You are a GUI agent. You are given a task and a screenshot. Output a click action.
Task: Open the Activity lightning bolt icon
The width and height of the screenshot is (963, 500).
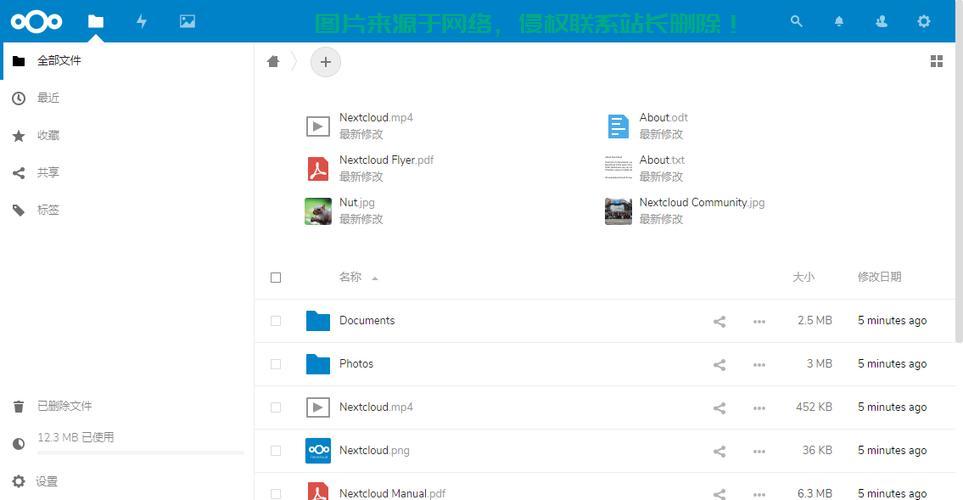click(x=142, y=21)
